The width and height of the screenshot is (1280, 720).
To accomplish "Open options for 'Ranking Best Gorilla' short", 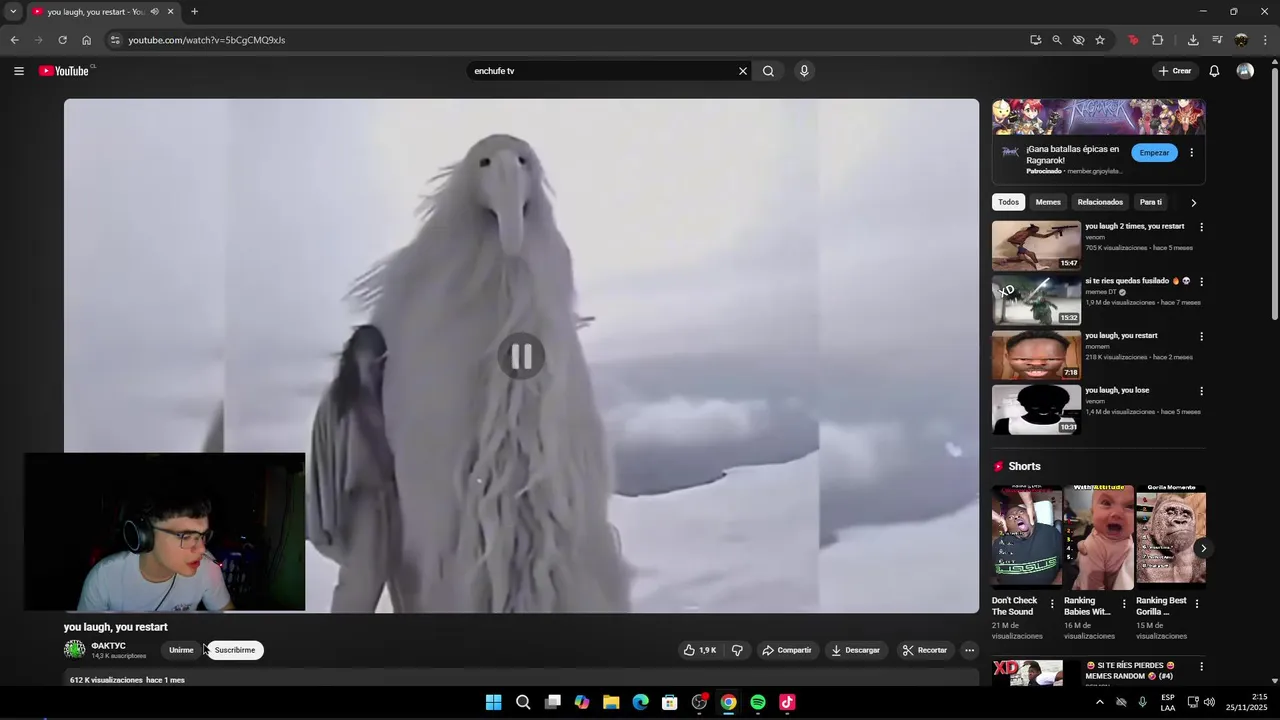I will click(x=1196, y=604).
